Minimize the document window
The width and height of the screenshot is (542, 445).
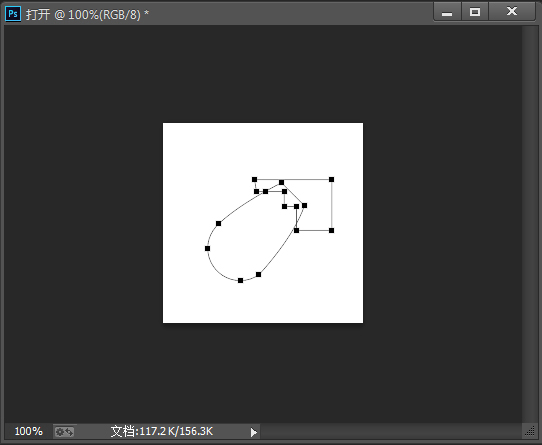[447, 12]
